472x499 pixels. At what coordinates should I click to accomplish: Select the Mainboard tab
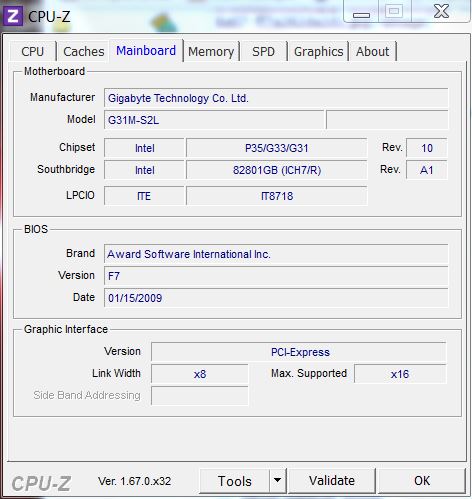146,51
